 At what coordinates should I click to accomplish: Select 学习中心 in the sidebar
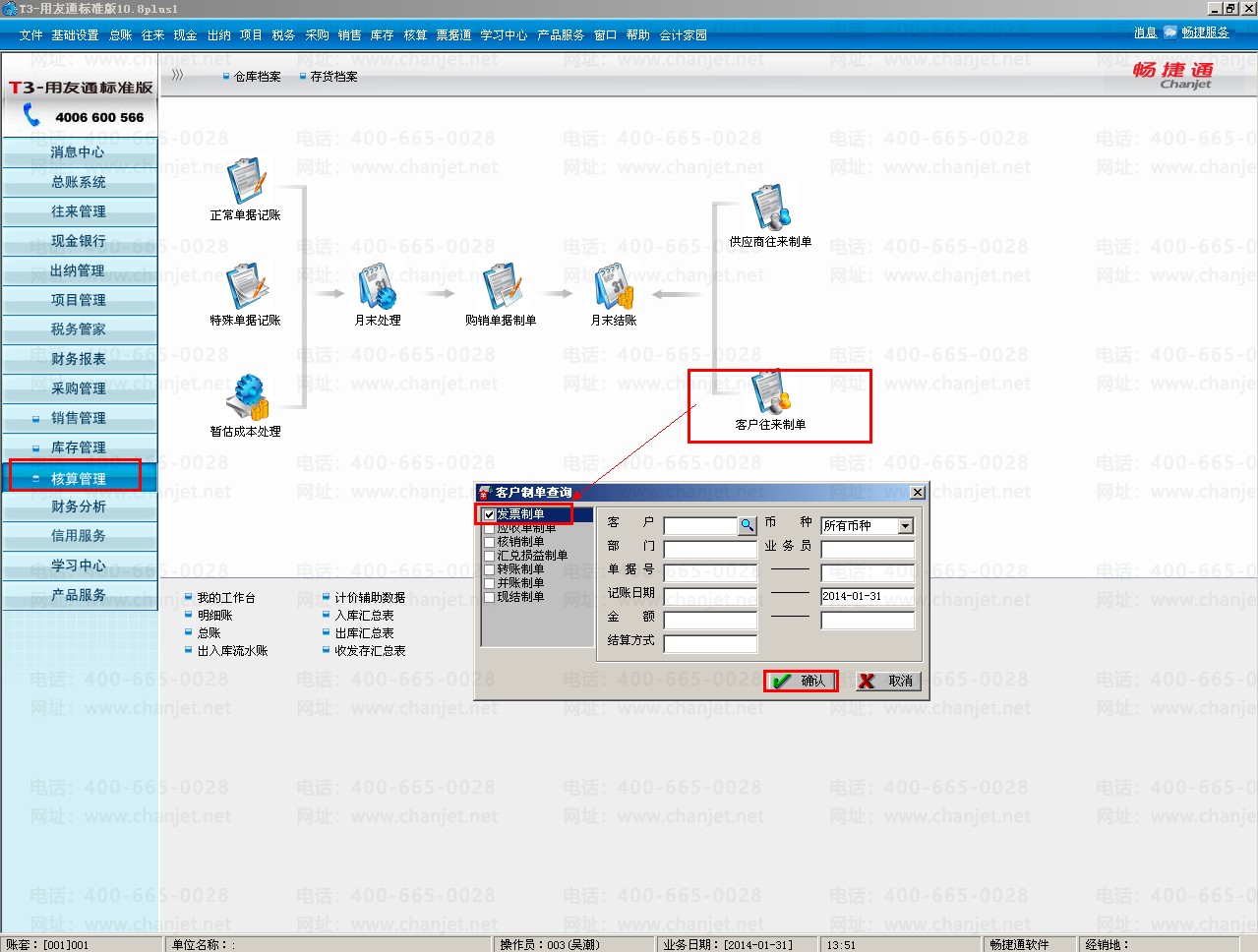79,565
